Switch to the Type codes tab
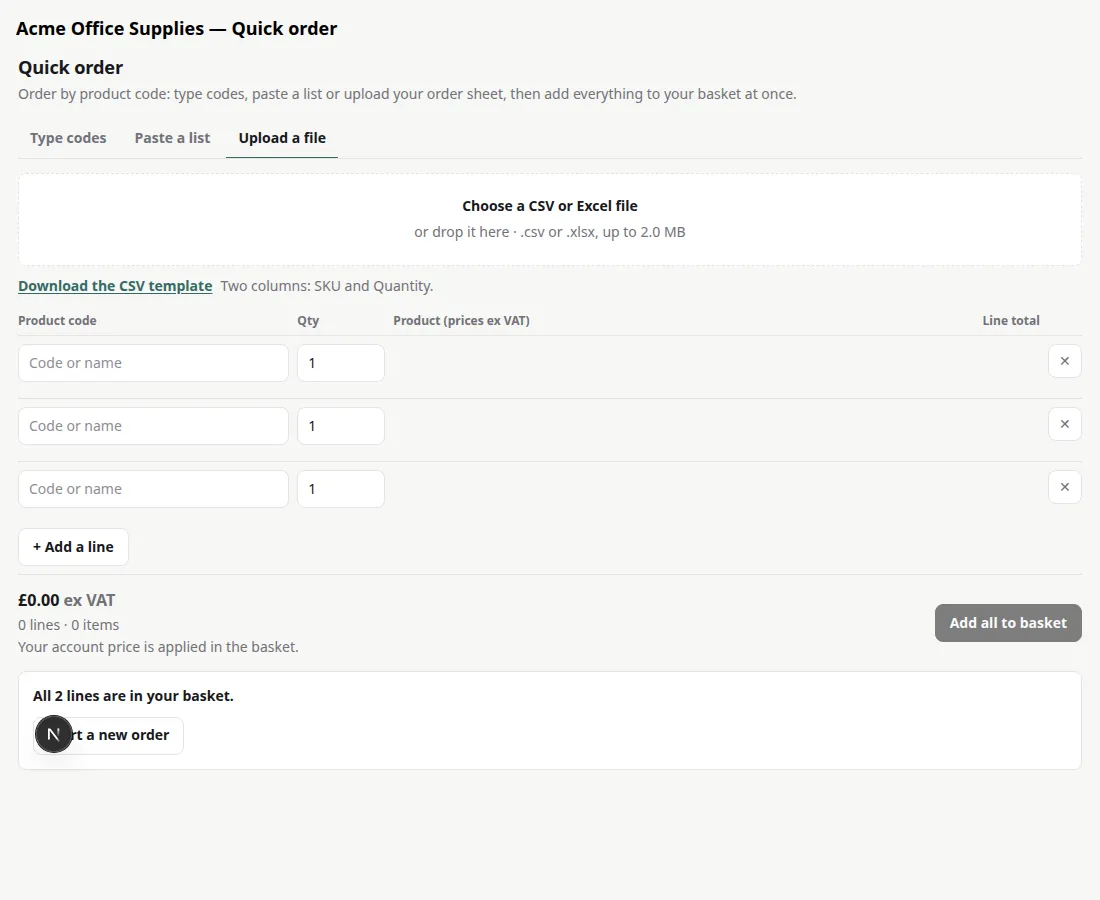Image resolution: width=1100 pixels, height=900 pixels. click(68, 138)
